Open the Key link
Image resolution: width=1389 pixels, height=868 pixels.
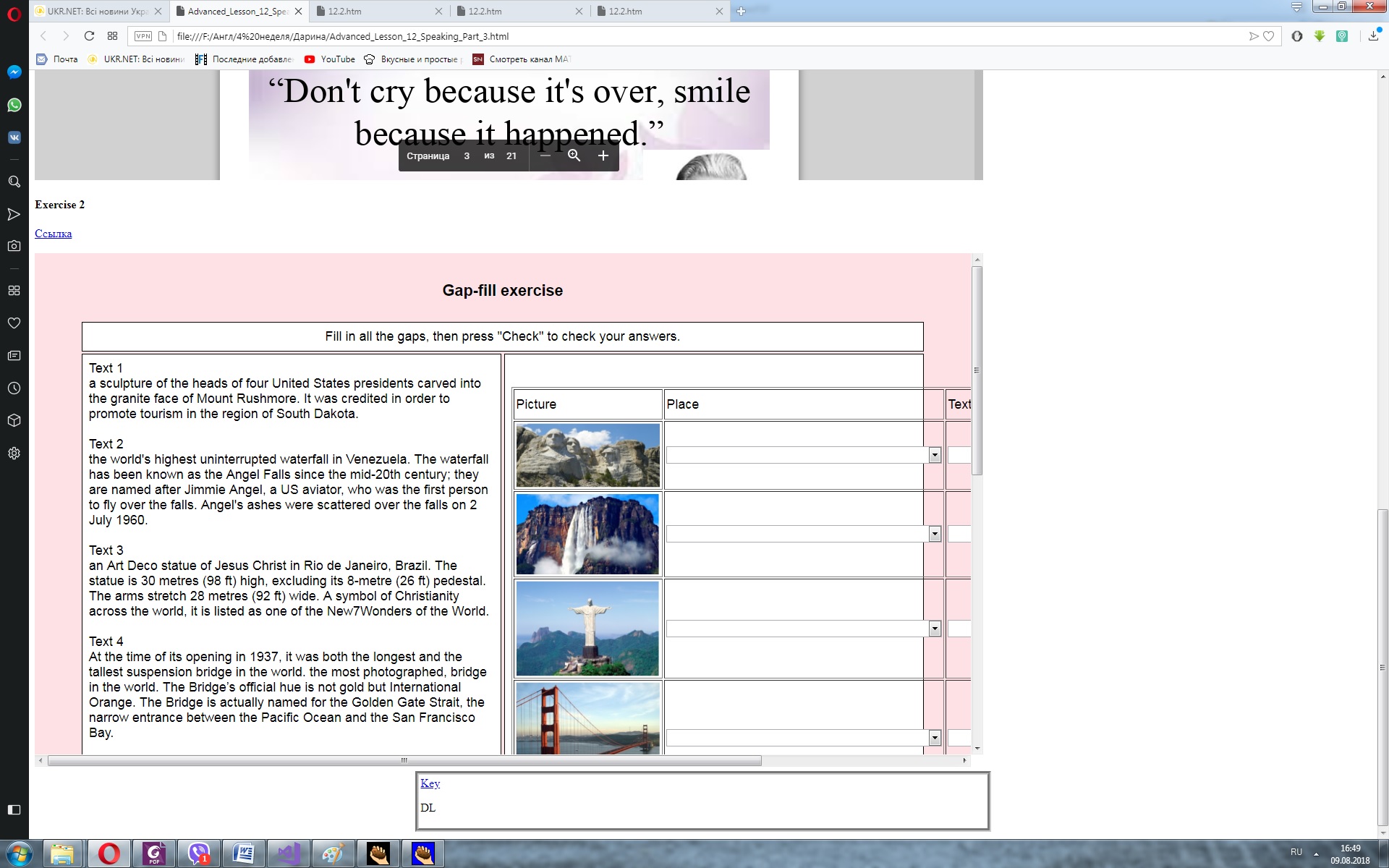(x=430, y=783)
